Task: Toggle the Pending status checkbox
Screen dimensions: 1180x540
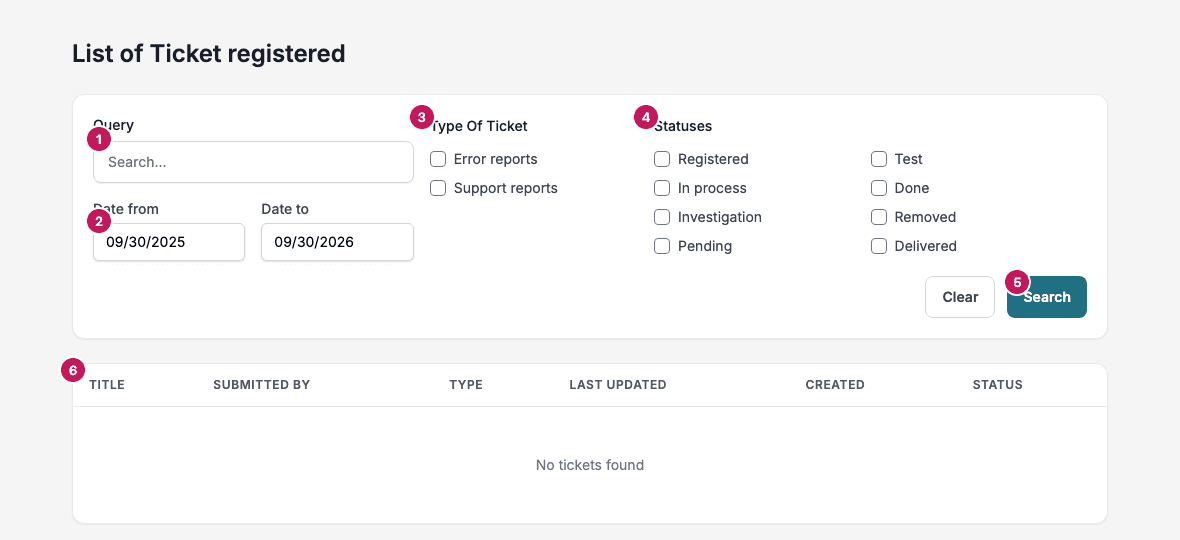Action: point(662,246)
